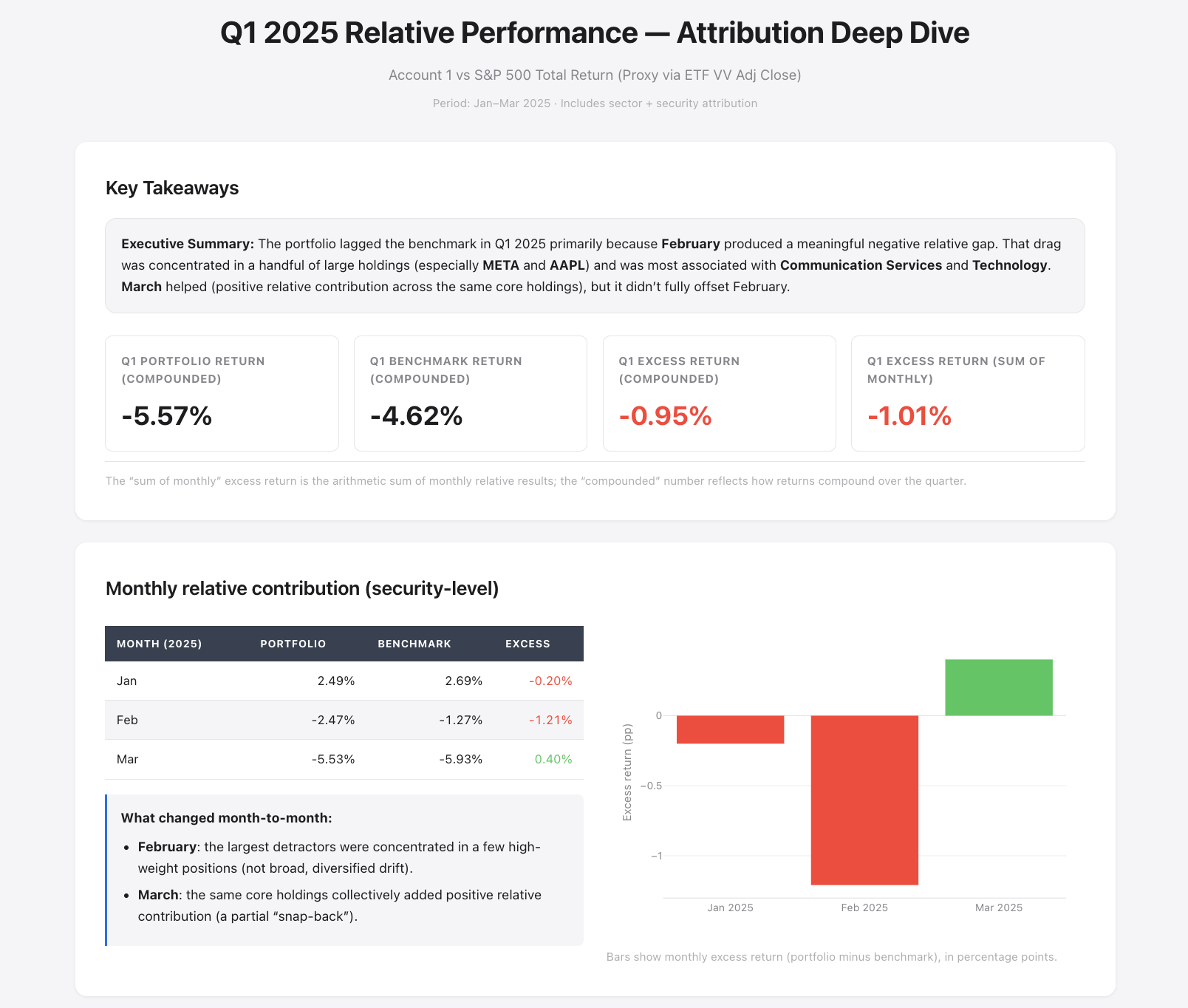This screenshot has height=1008, width=1188.
Task: Click the Feb excess value -1.21%
Action: click(550, 720)
